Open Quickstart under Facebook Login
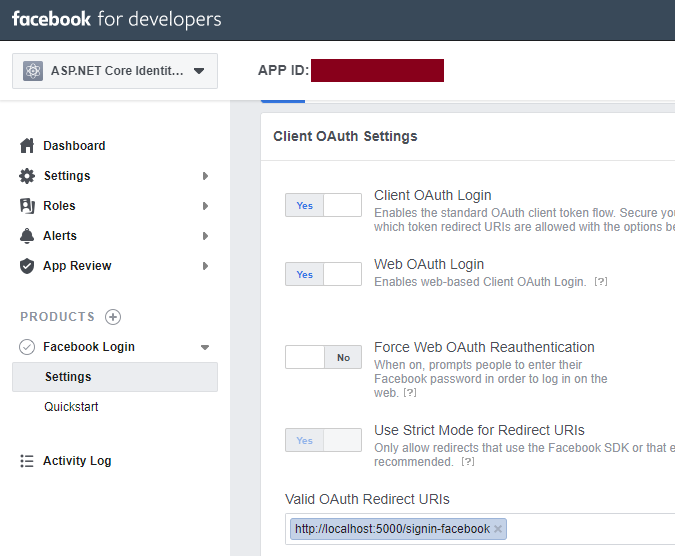Viewport: 675px width, 556px height. [x=71, y=407]
